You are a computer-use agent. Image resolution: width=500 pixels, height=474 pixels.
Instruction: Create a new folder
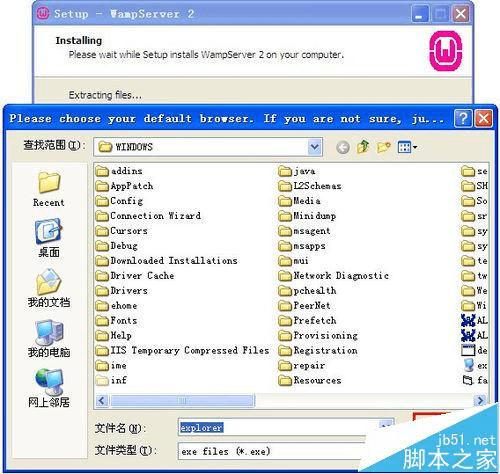[384, 147]
